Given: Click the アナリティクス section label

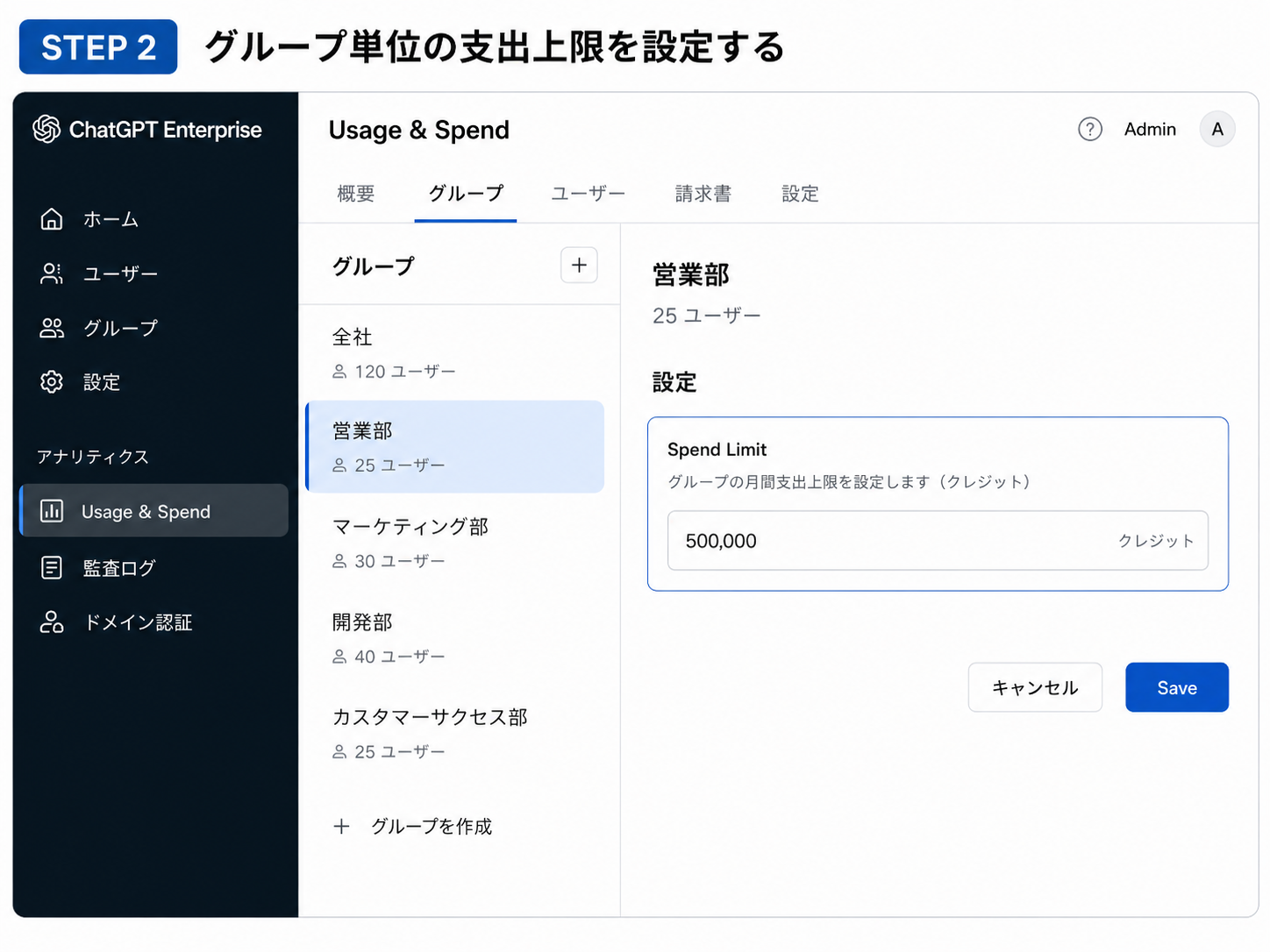Looking at the screenshot, I should pos(93,457).
